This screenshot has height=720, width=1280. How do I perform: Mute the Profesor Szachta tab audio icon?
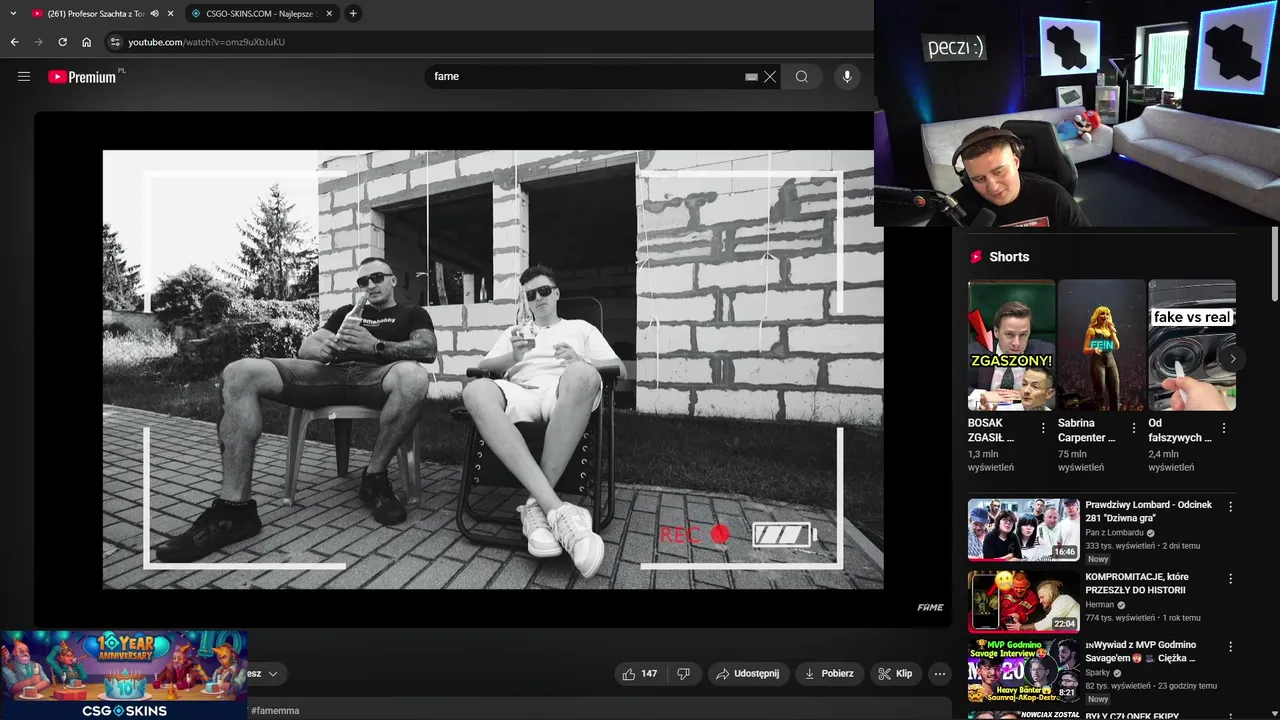tap(154, 13)
